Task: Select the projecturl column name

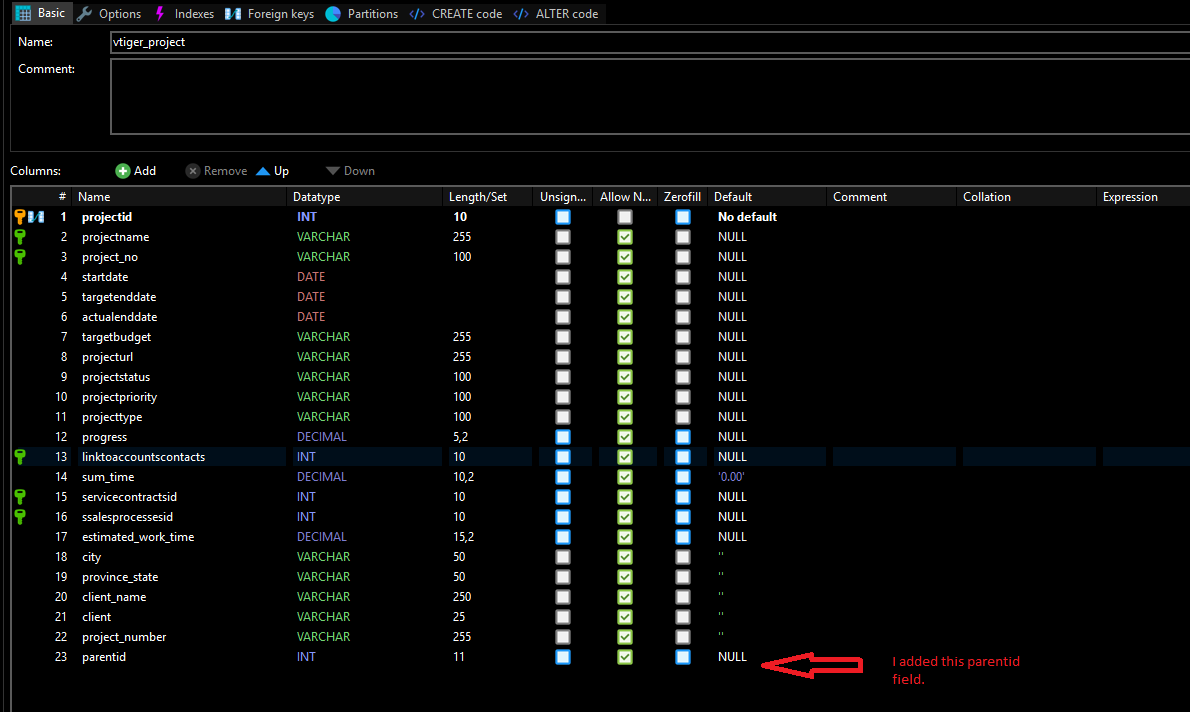Action: (x=107, y=357)
